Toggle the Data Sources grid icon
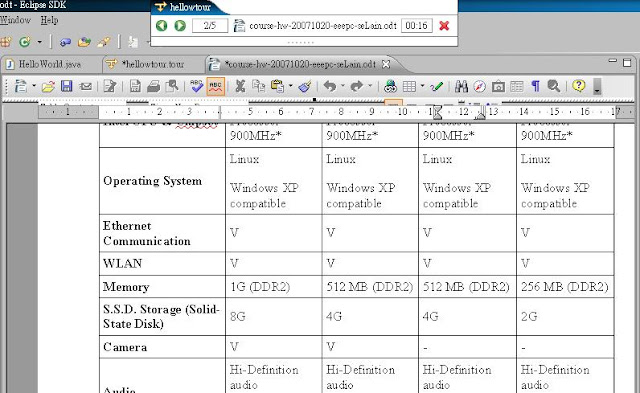 pyautogui.click(x=517, y=86)
